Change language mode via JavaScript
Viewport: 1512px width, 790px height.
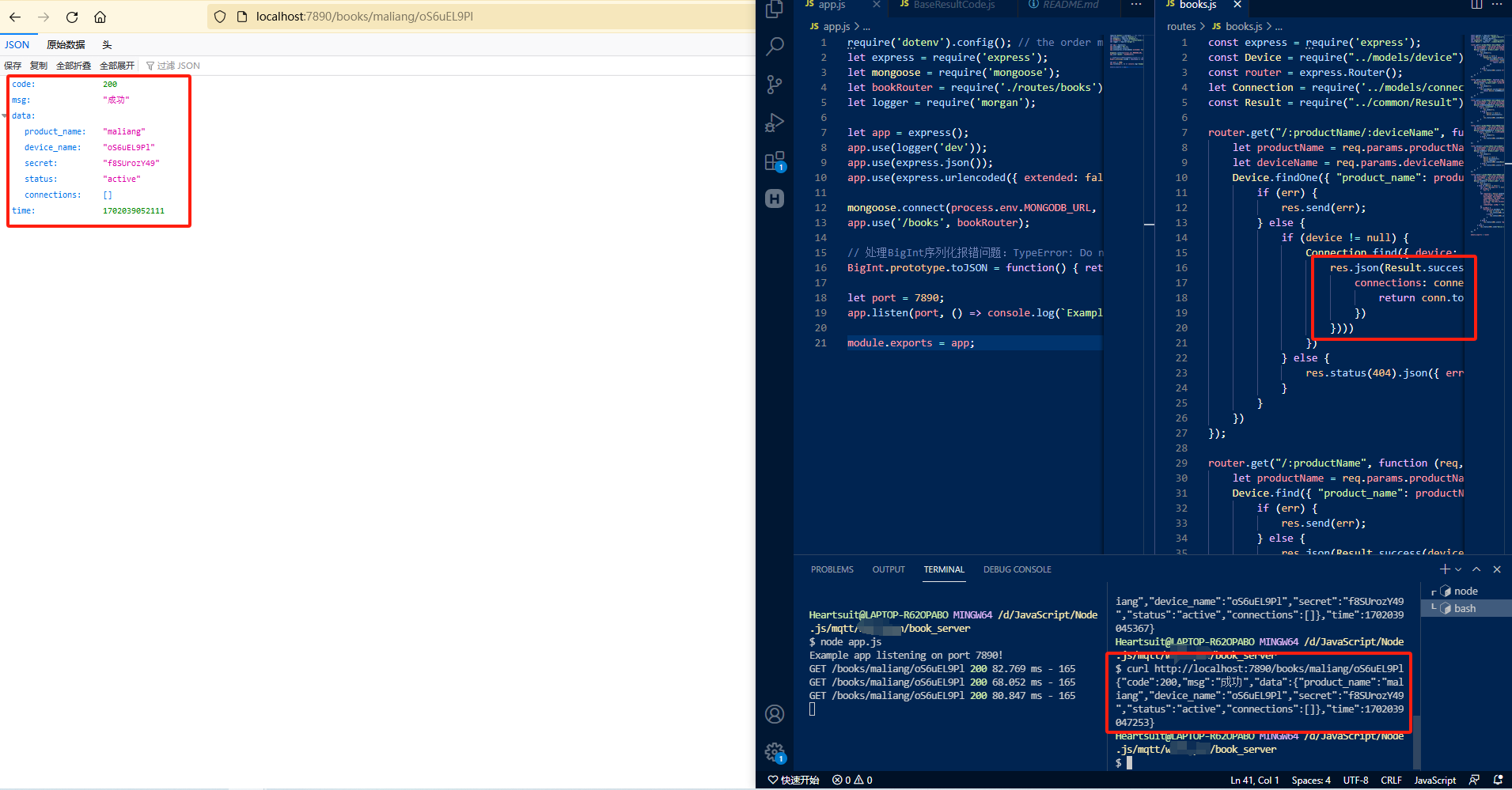tap(1434, 781)
